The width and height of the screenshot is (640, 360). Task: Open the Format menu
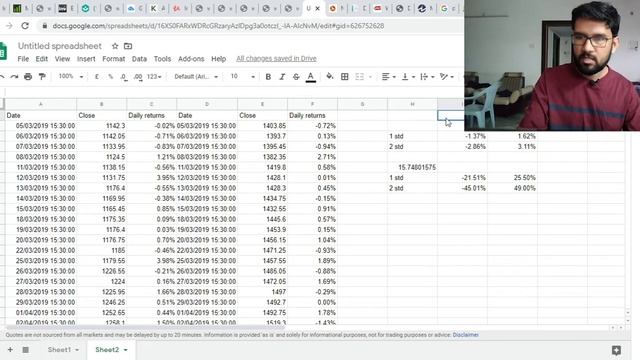[113, 59]
